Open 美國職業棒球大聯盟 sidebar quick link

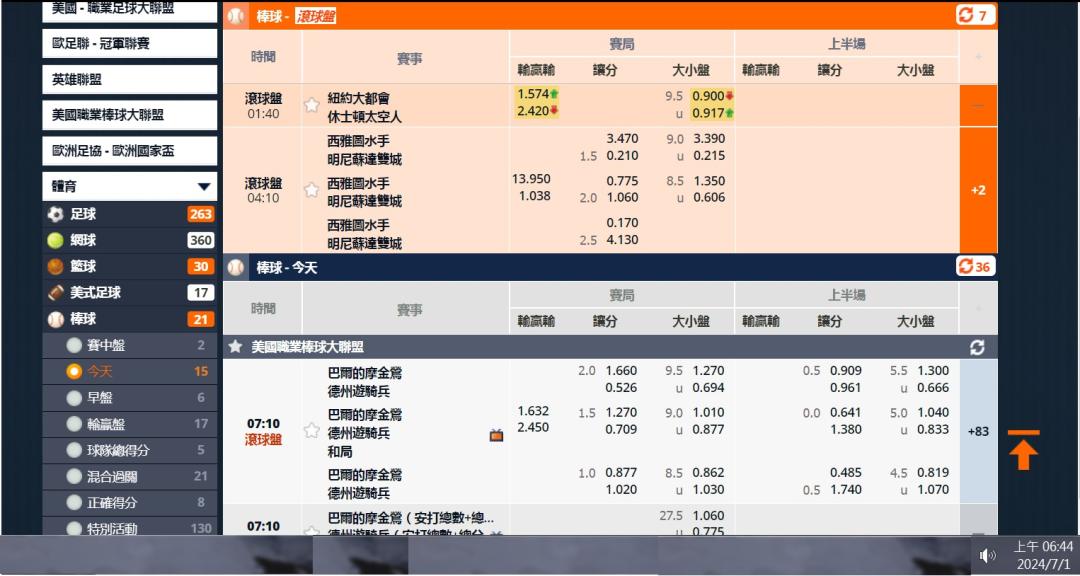129,115
